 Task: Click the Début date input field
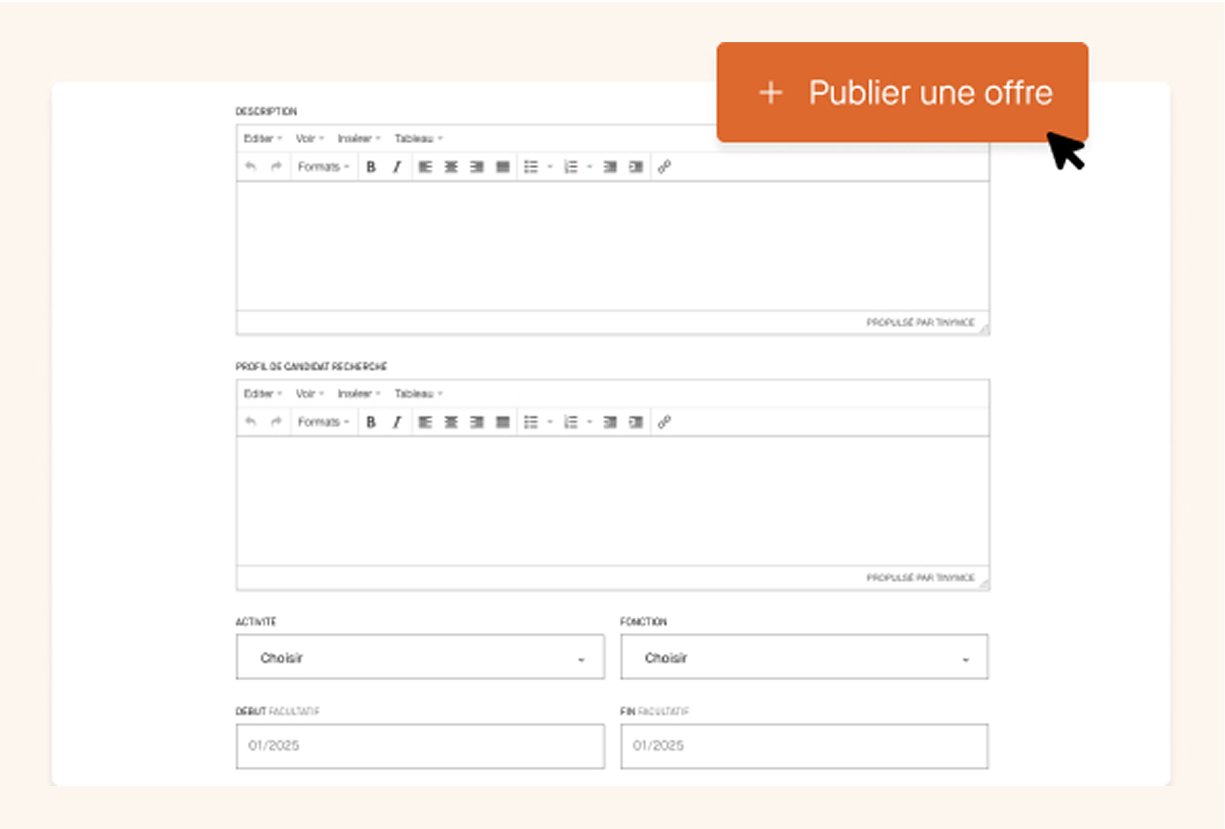[x=420, y=746]
